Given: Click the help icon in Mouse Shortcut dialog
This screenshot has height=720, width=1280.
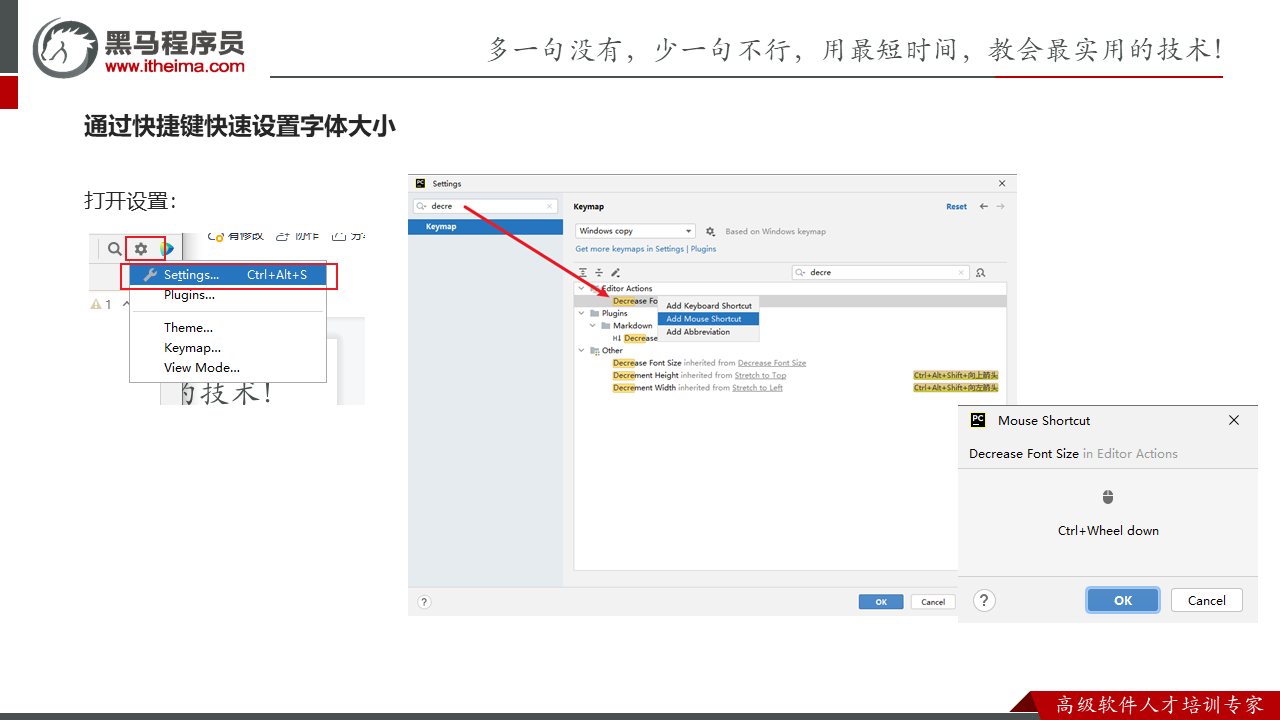Looking at the screenshot, I should coord(984,600).
